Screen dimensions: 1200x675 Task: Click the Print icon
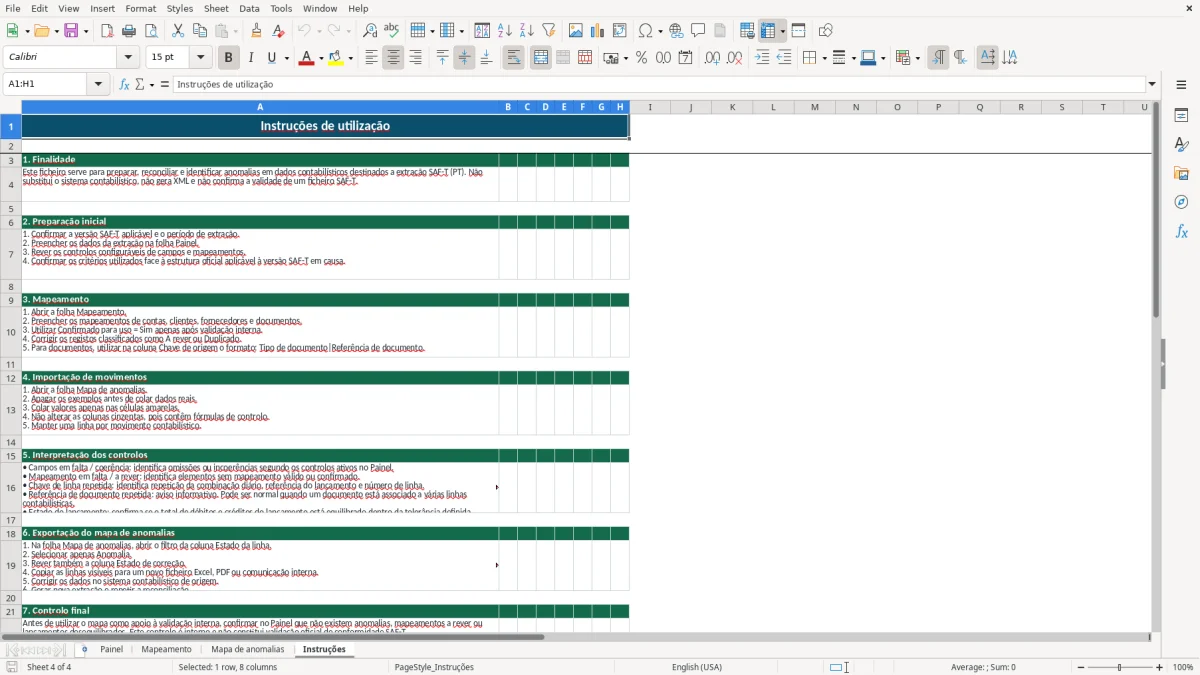pyautogui.click(x=129, y=31)
